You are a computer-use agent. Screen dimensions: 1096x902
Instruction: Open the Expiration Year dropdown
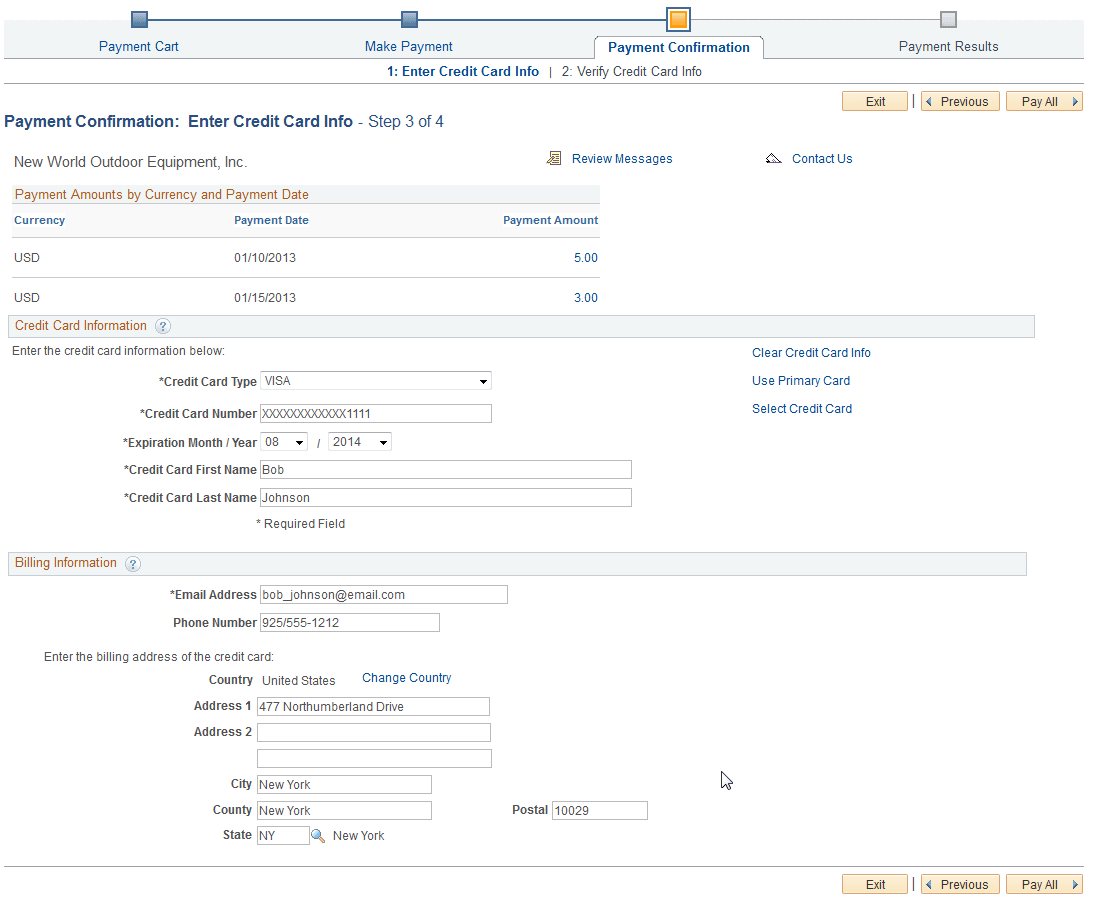tap(381, 441)
